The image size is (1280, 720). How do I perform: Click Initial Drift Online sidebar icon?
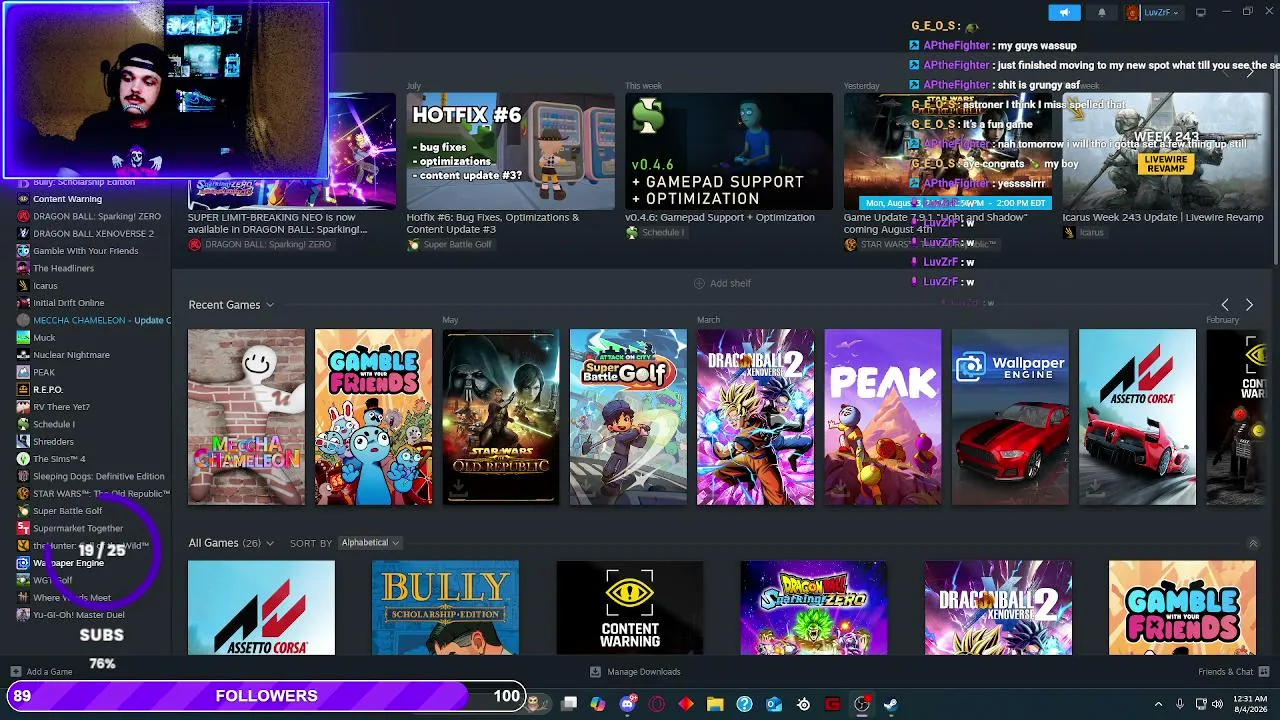[23, 303]
